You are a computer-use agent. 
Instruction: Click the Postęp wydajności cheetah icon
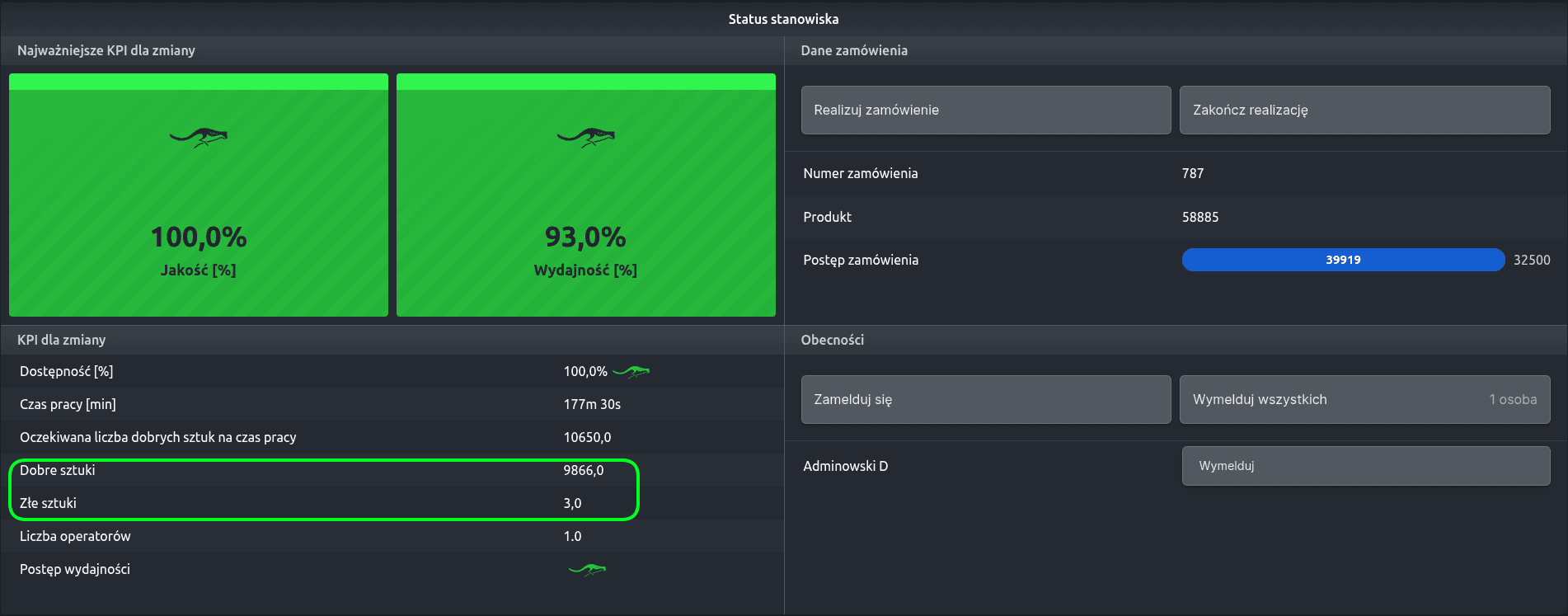[x=587, y=569]
